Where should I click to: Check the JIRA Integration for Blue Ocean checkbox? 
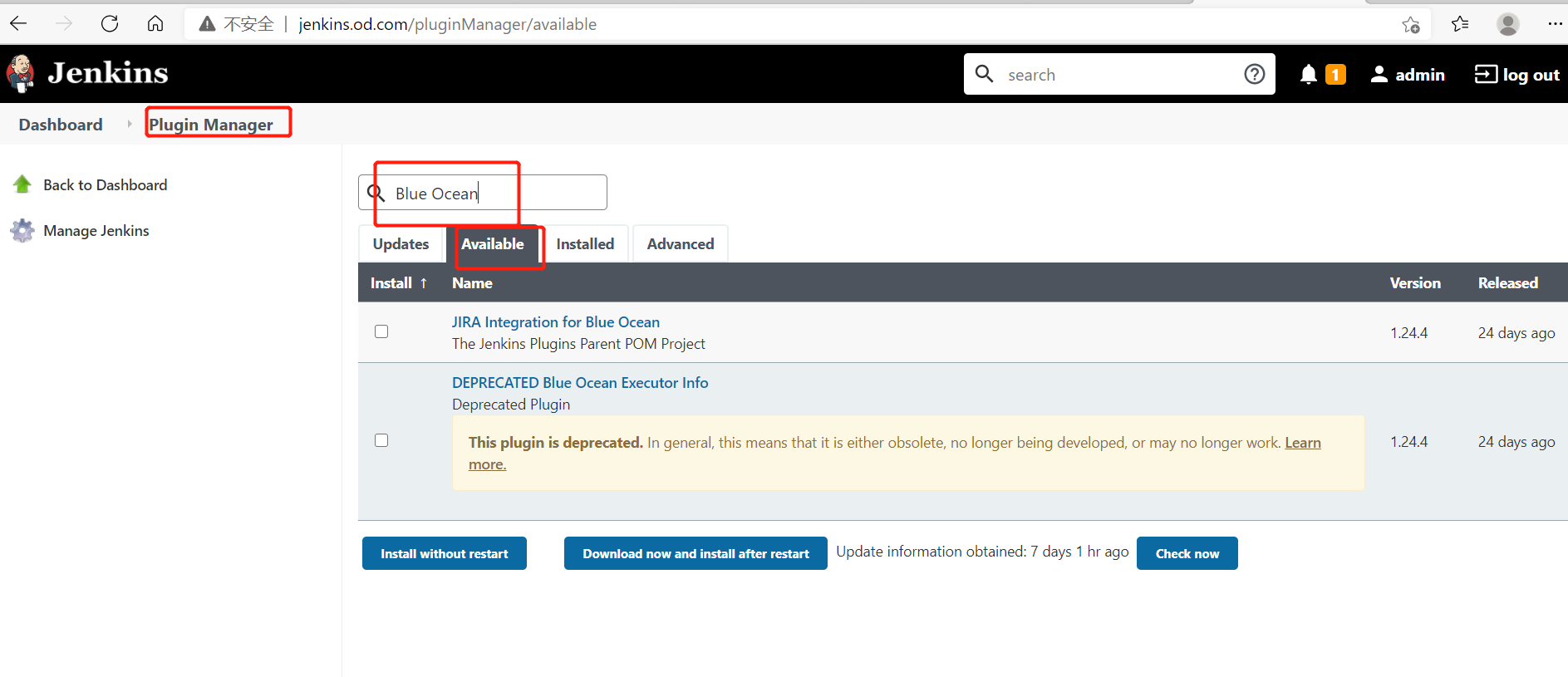[381, 332]
